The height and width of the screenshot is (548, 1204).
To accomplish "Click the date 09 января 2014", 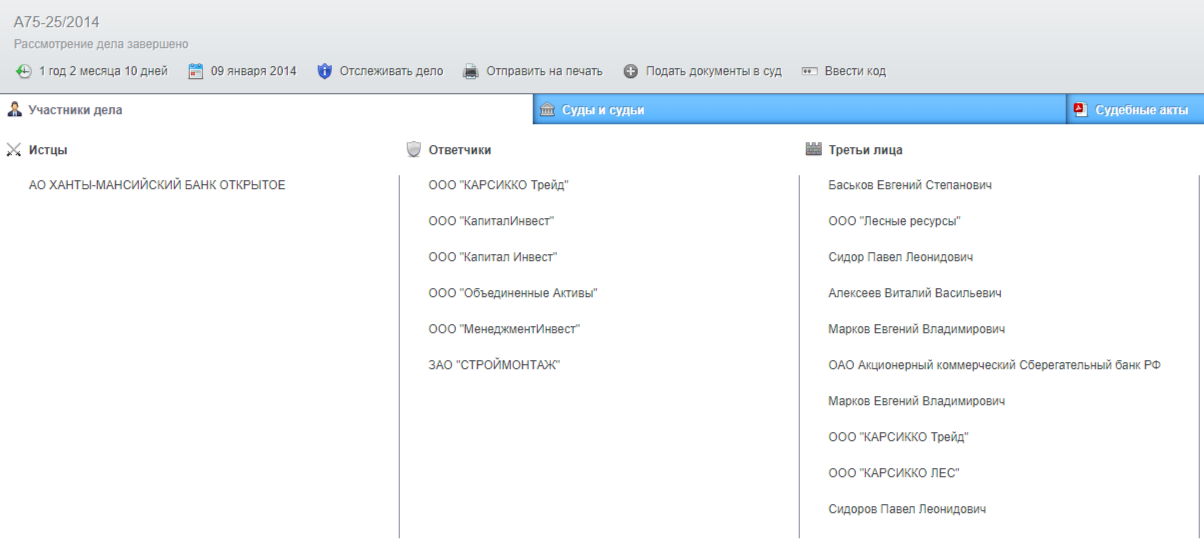I will [253, 71].
